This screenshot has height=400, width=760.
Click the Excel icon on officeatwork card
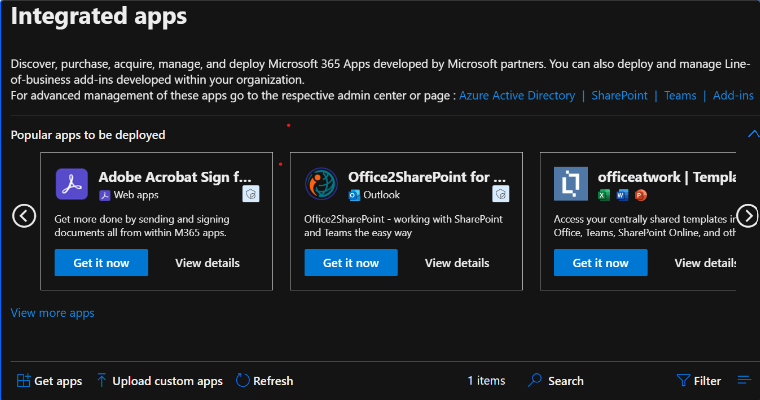(603, 195)
